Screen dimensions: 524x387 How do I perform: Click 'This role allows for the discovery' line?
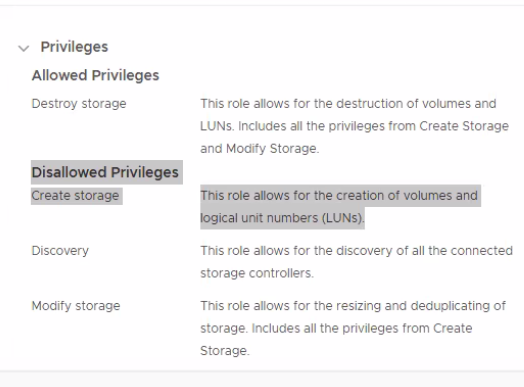(x=356, y=251)
